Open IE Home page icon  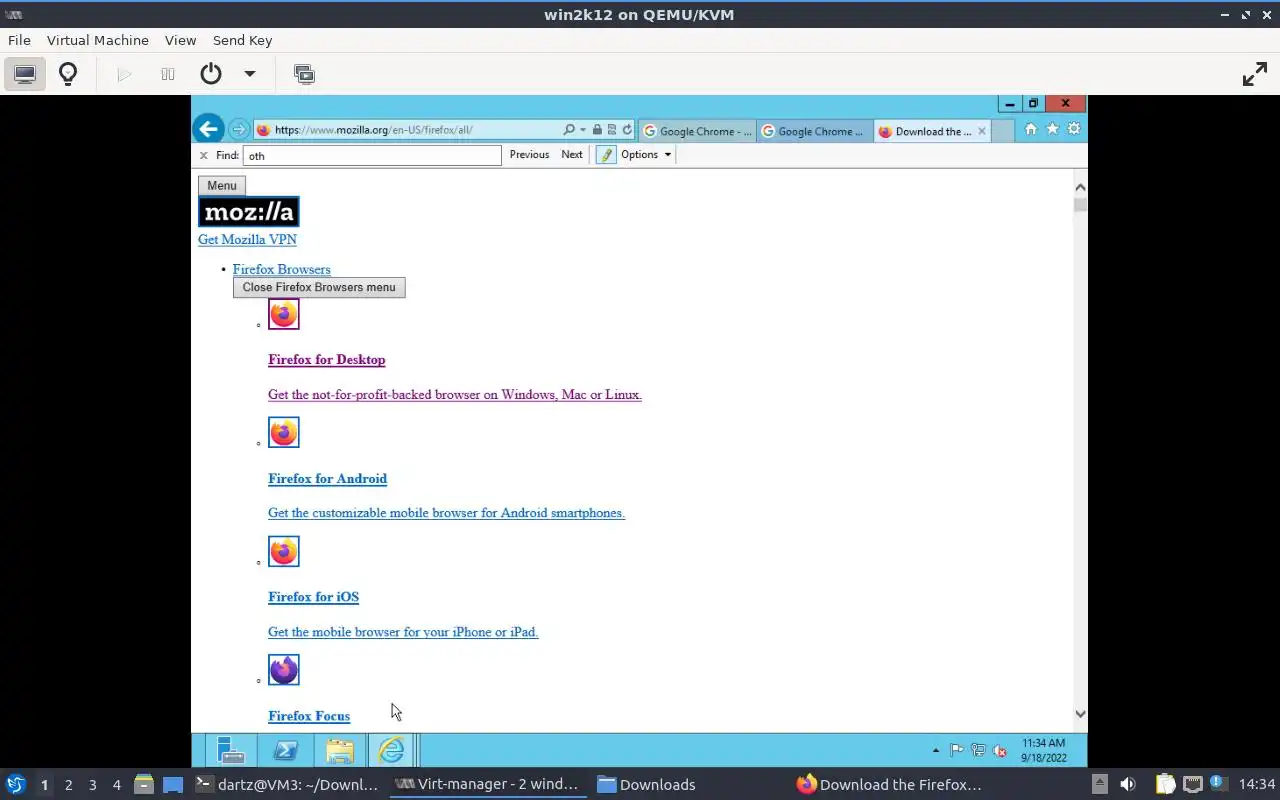pyautogui.click(x=1031, y=129)
